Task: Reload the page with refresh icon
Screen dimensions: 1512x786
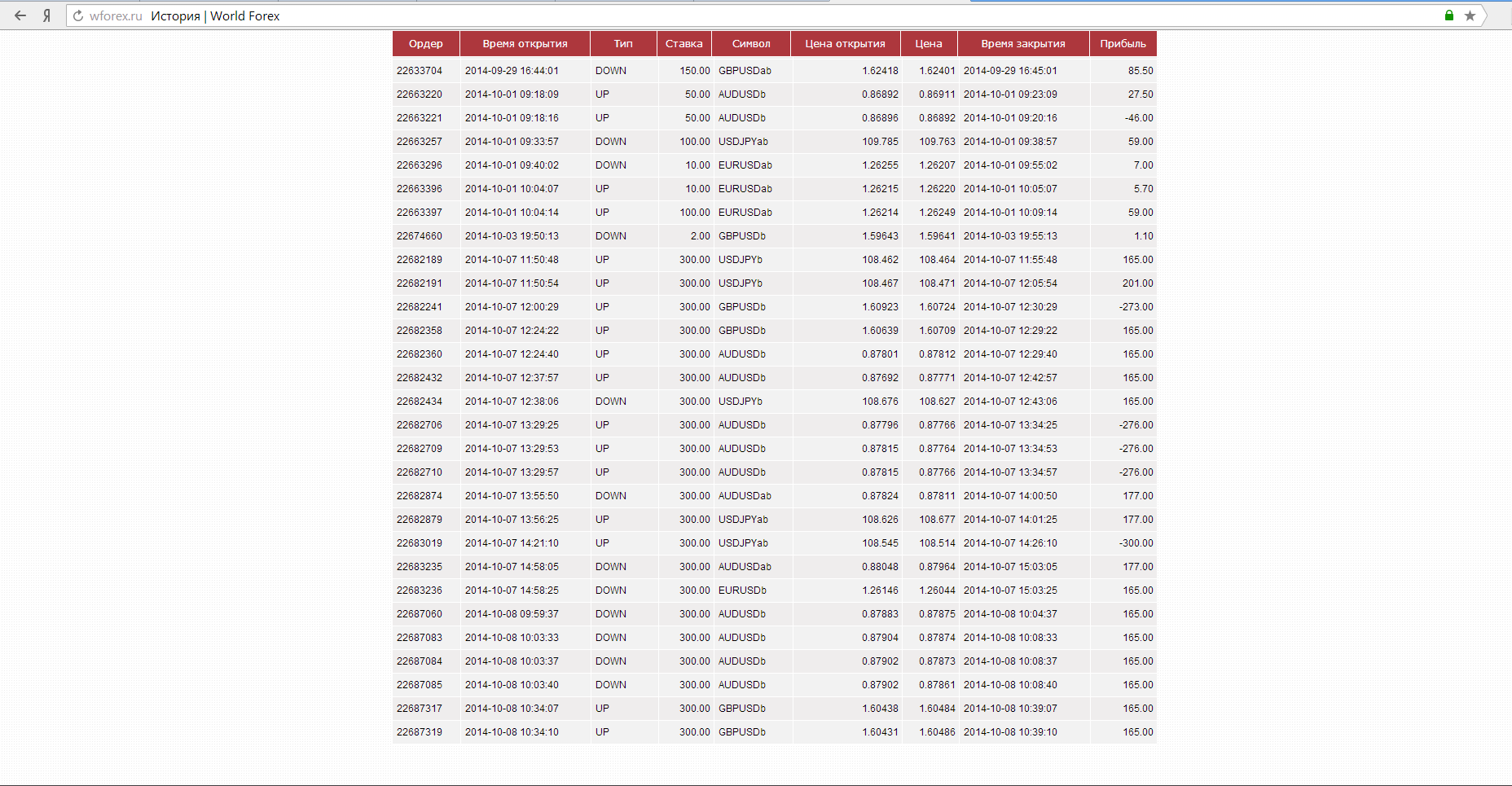Action: pyautogui.click(x=78, y=16)
